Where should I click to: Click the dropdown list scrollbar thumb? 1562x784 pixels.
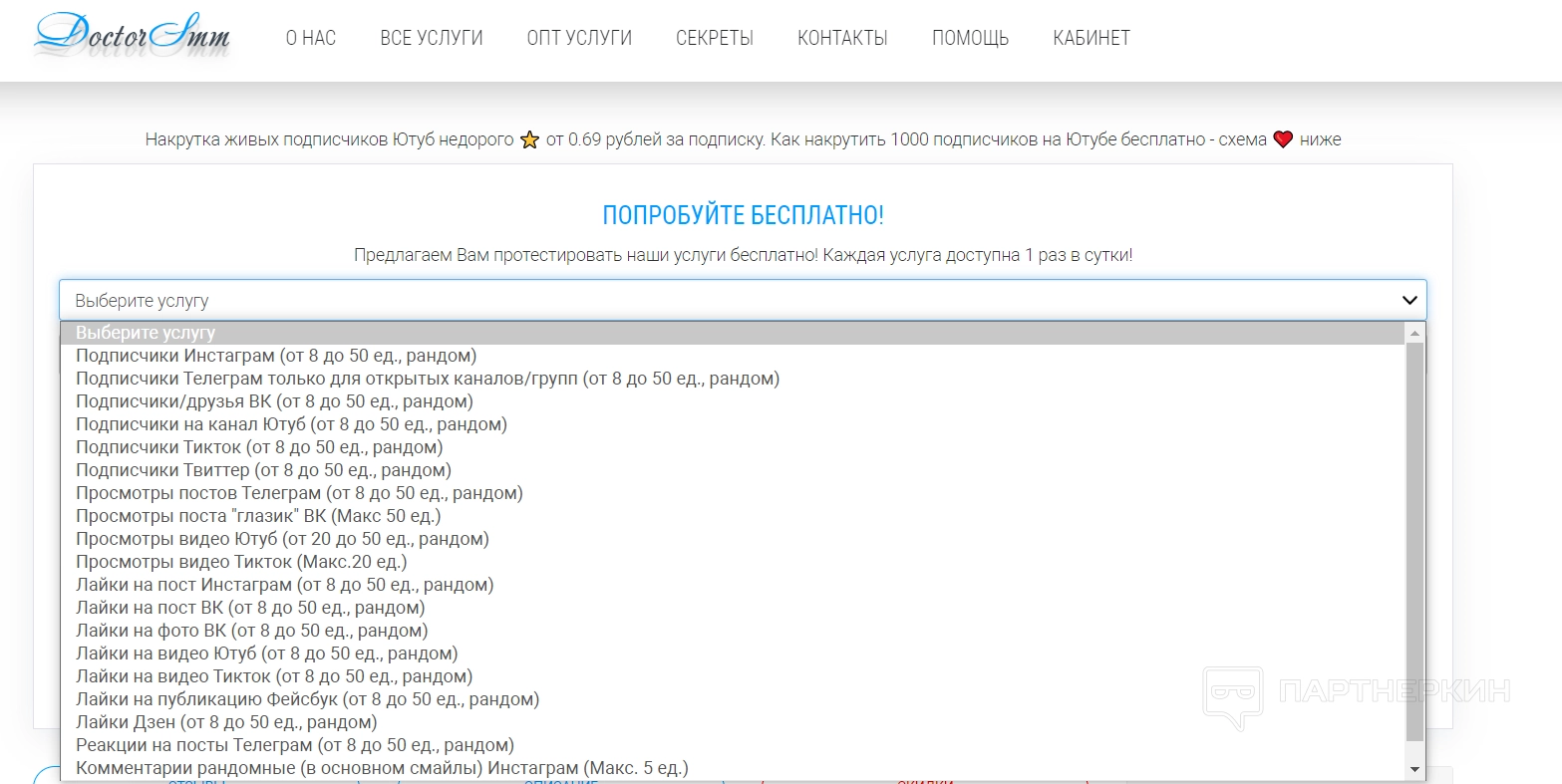[1414, 541]
